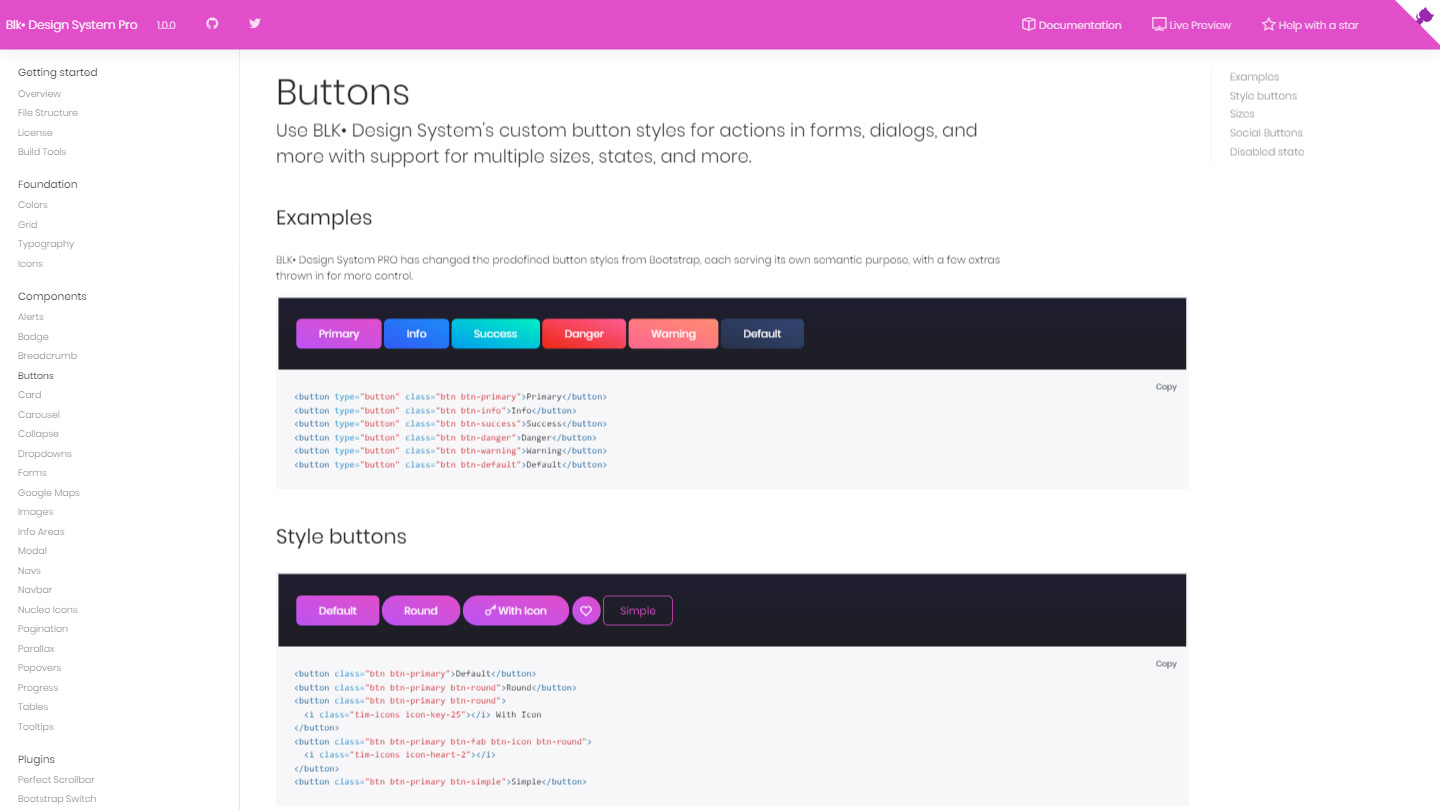This screenshot has width=1440, height=810.
Task: Copy the Style buttons code snippet
Action: click(x=1166, y=664)
